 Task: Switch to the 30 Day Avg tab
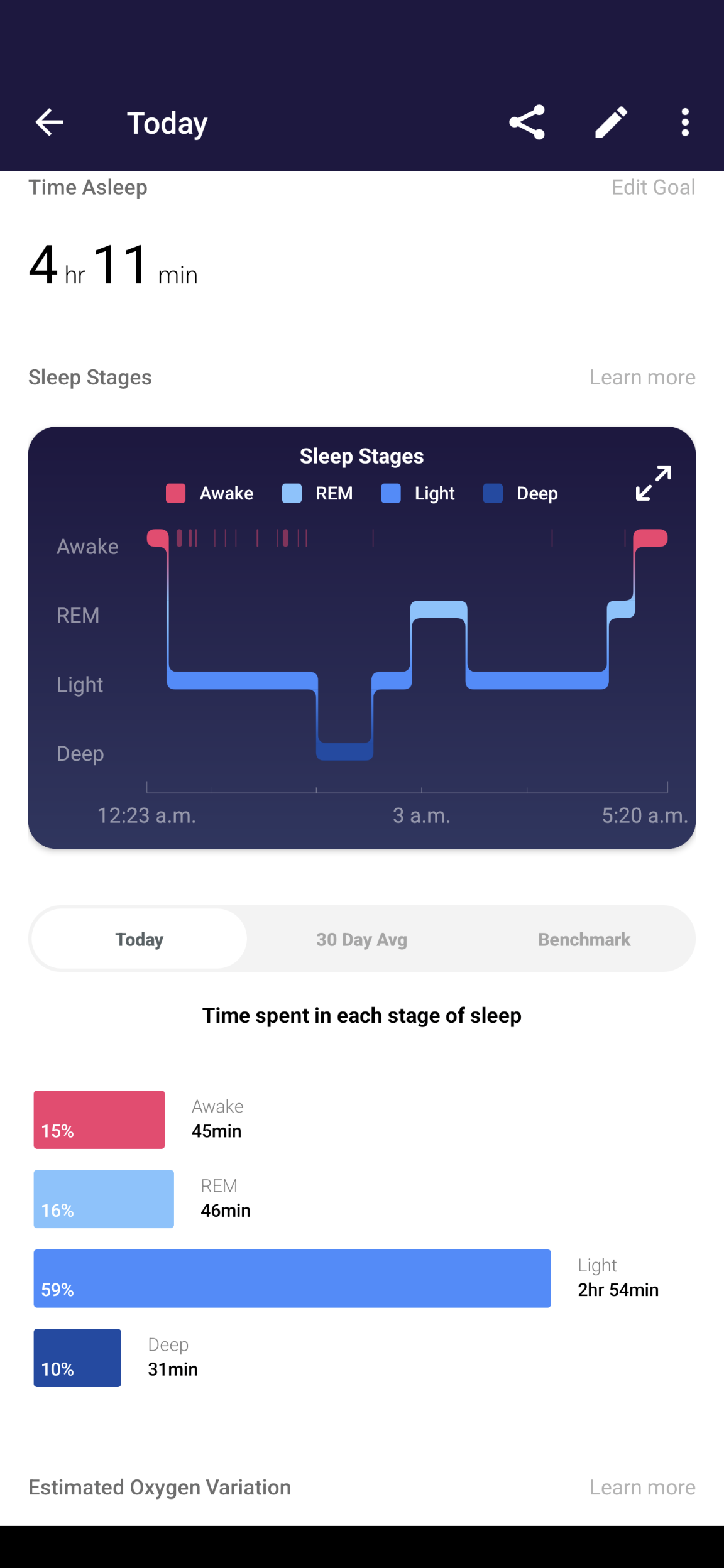point(362,939)
